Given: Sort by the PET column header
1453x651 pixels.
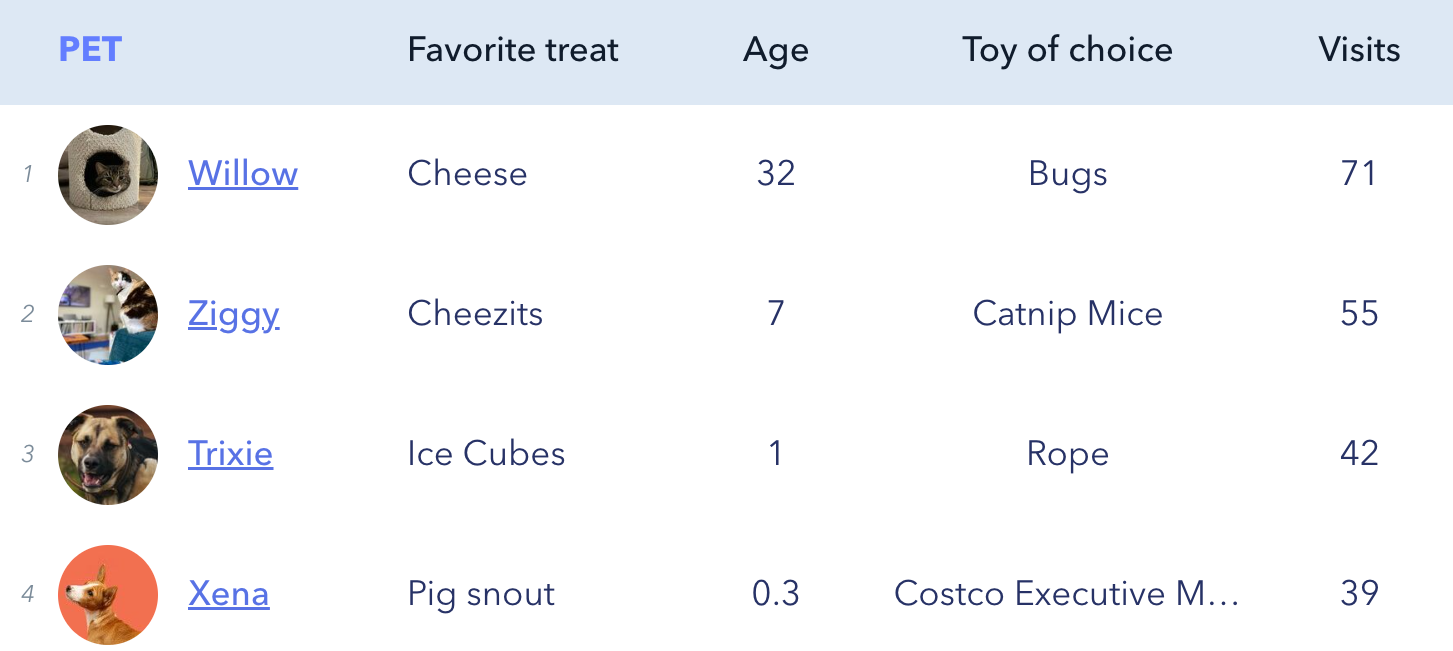Looking at the screenshot, I should pyautogui.click(x=90, y=49).
